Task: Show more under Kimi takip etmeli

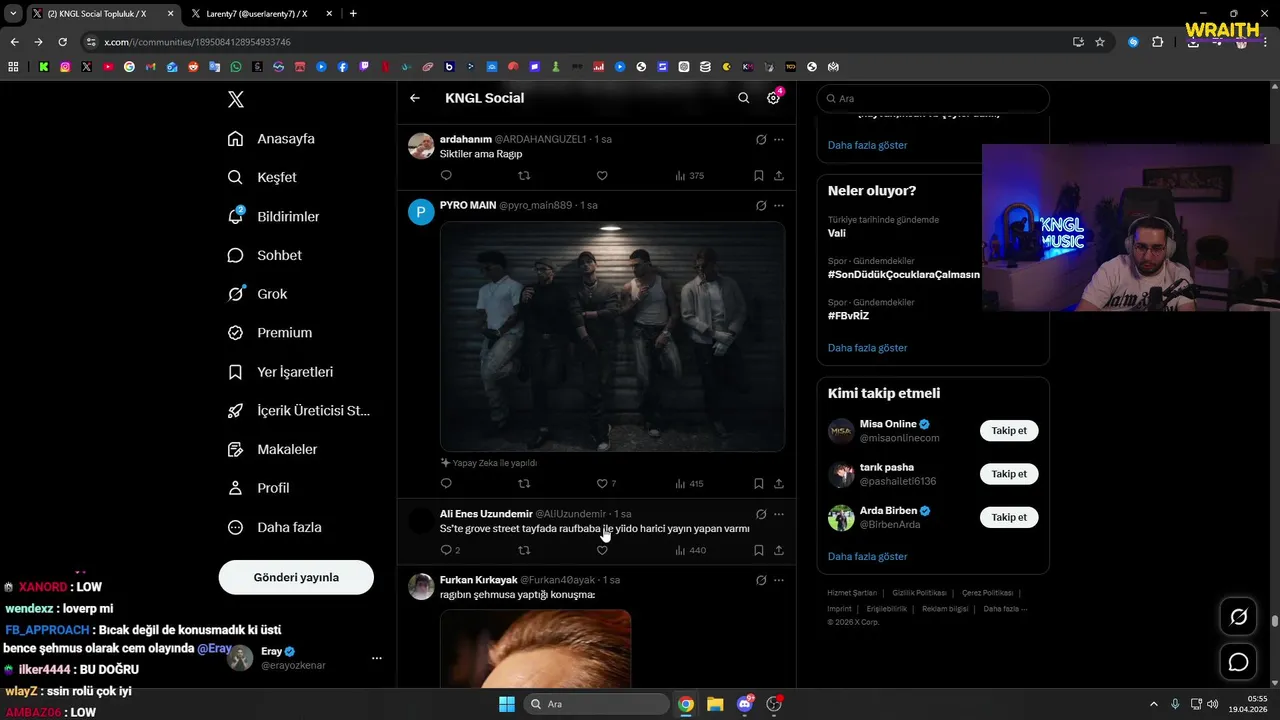Action: point(867,556)
